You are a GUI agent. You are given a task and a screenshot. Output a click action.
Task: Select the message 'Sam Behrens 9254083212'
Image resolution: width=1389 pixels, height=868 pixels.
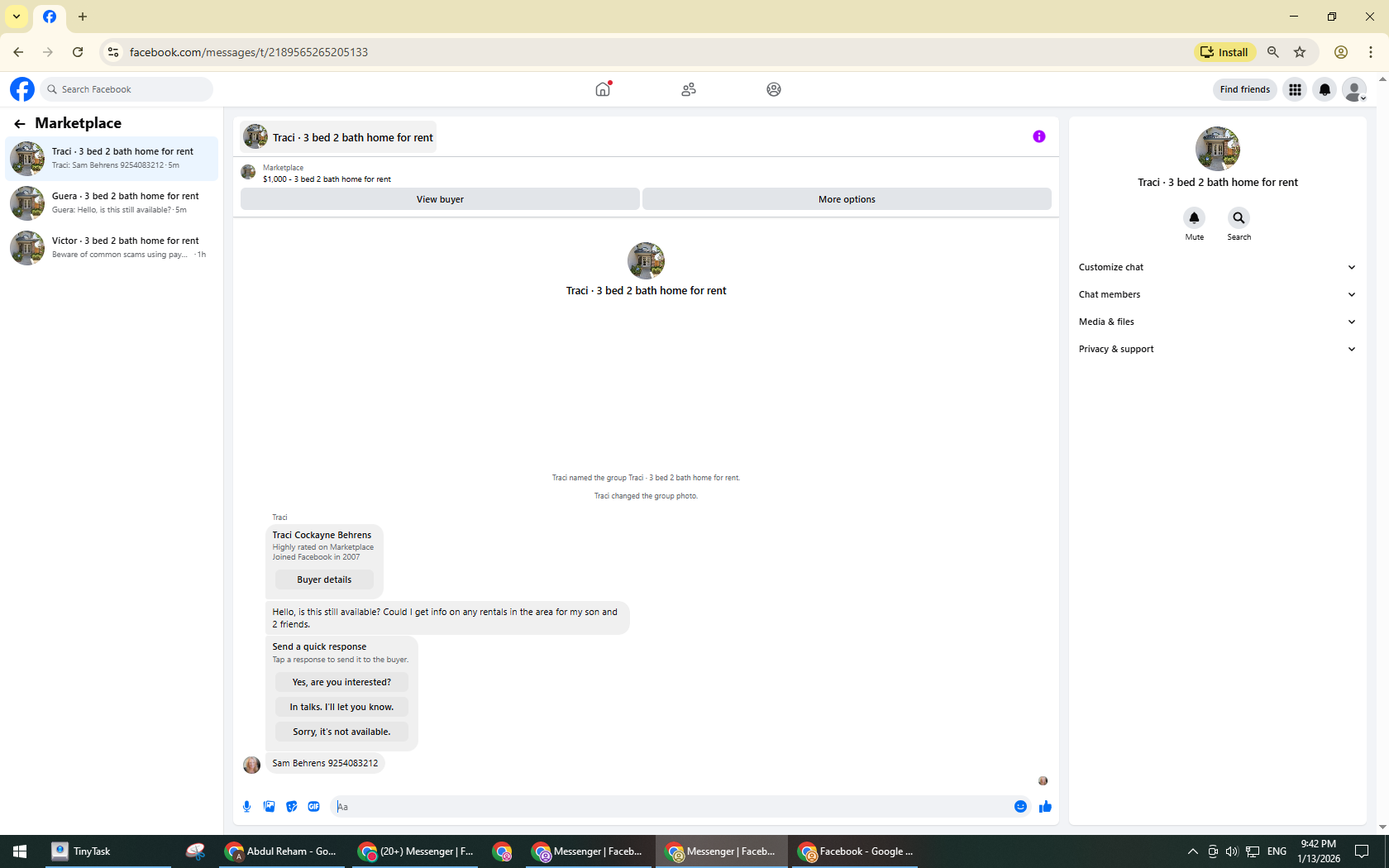(325, 763)
